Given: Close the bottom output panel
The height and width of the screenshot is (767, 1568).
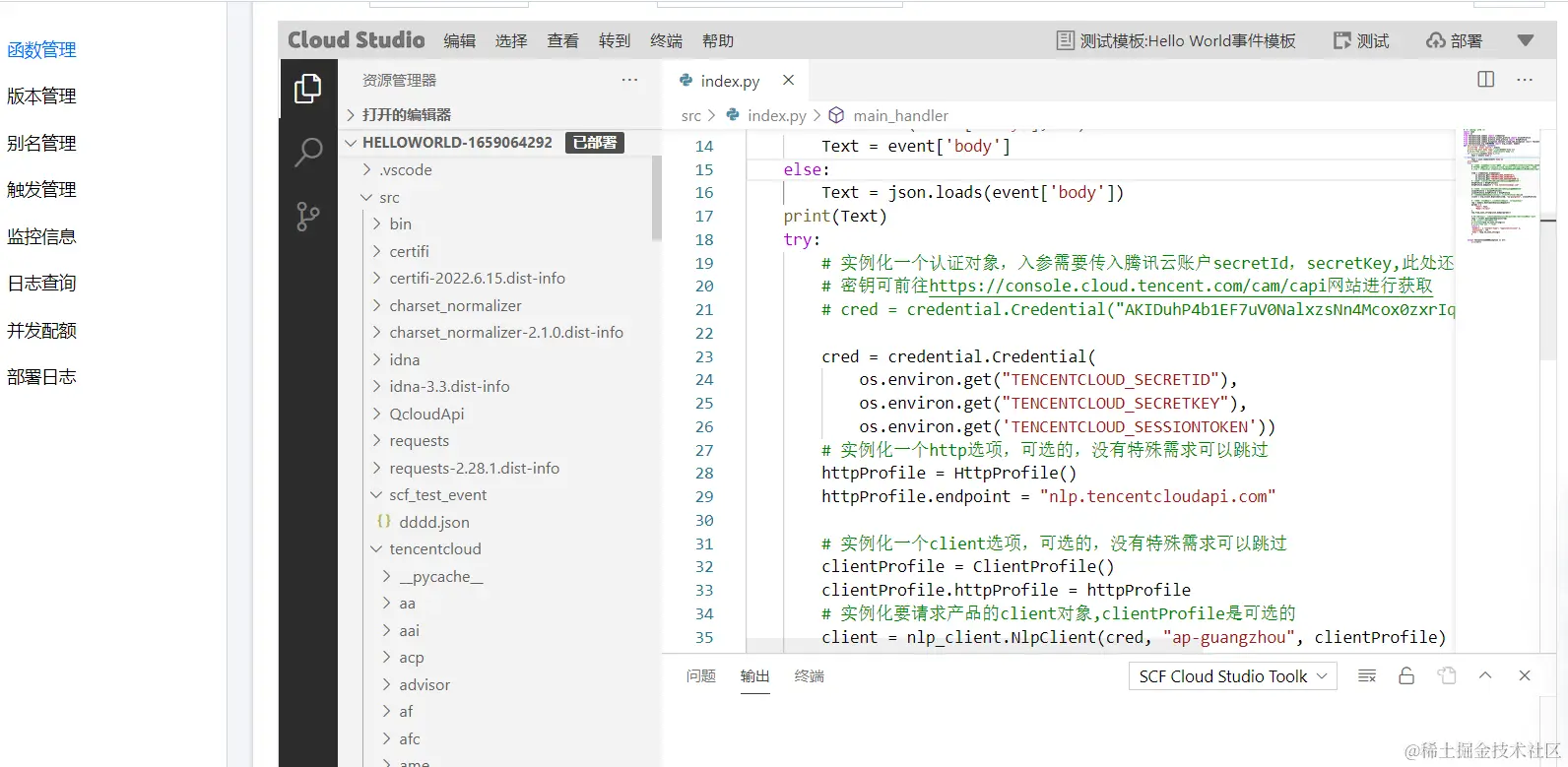Looking at the screenshot, I should pyautogui.click(x=1525, y=675).
